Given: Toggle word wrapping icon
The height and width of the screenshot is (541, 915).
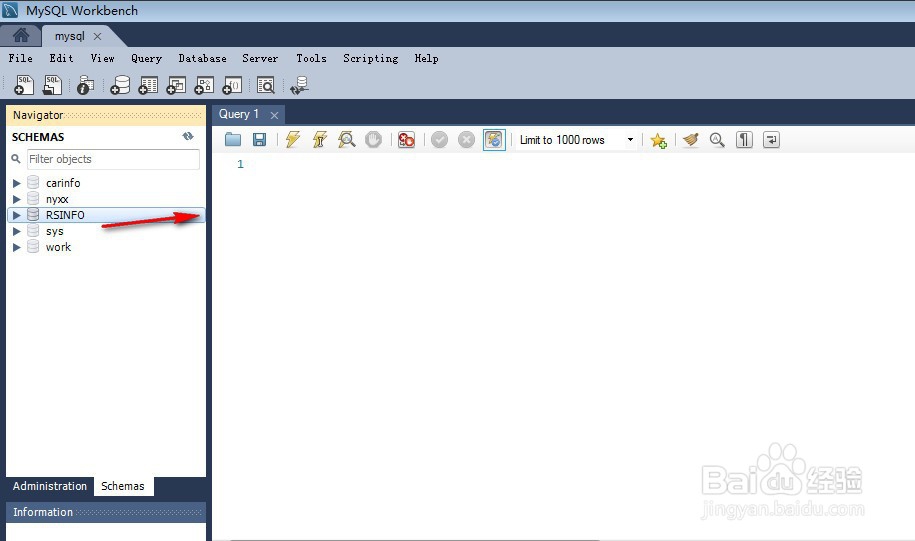Looking at the screenshot, I should point(771,139).
